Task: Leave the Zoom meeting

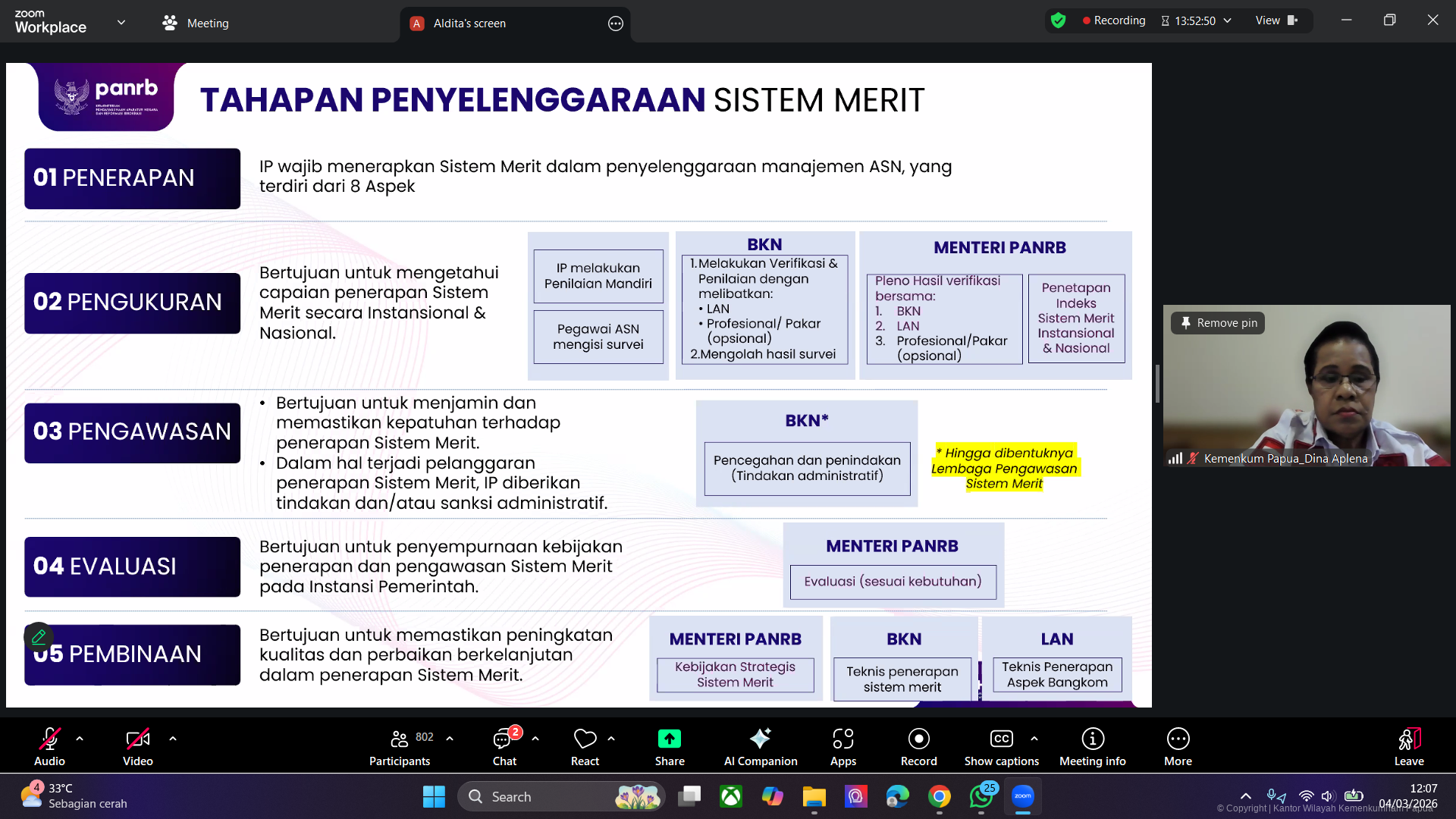Action: (x=1408, y=745)
